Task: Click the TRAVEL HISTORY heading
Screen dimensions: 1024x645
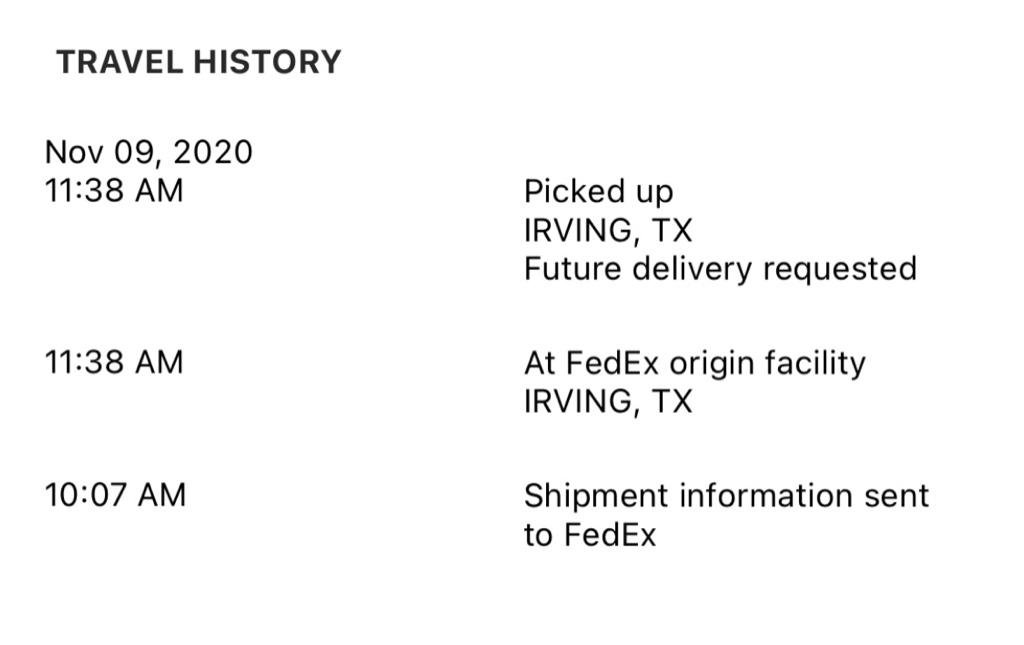Action: 199,62
